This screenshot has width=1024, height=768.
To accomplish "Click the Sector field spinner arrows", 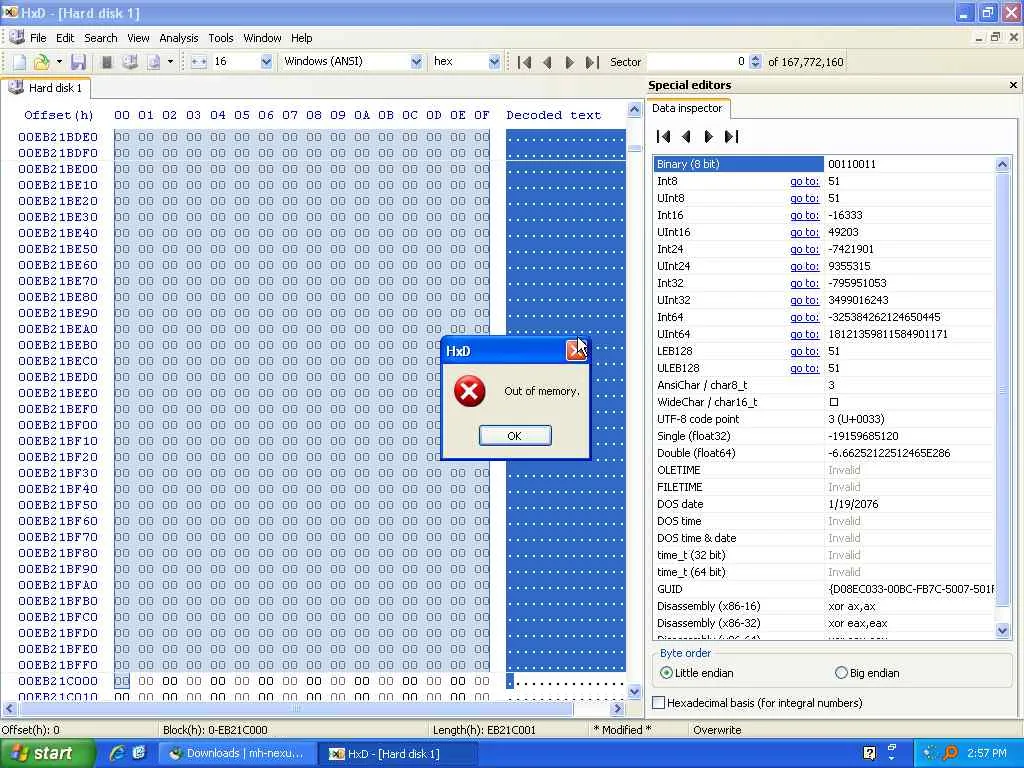I will [755, 62].
